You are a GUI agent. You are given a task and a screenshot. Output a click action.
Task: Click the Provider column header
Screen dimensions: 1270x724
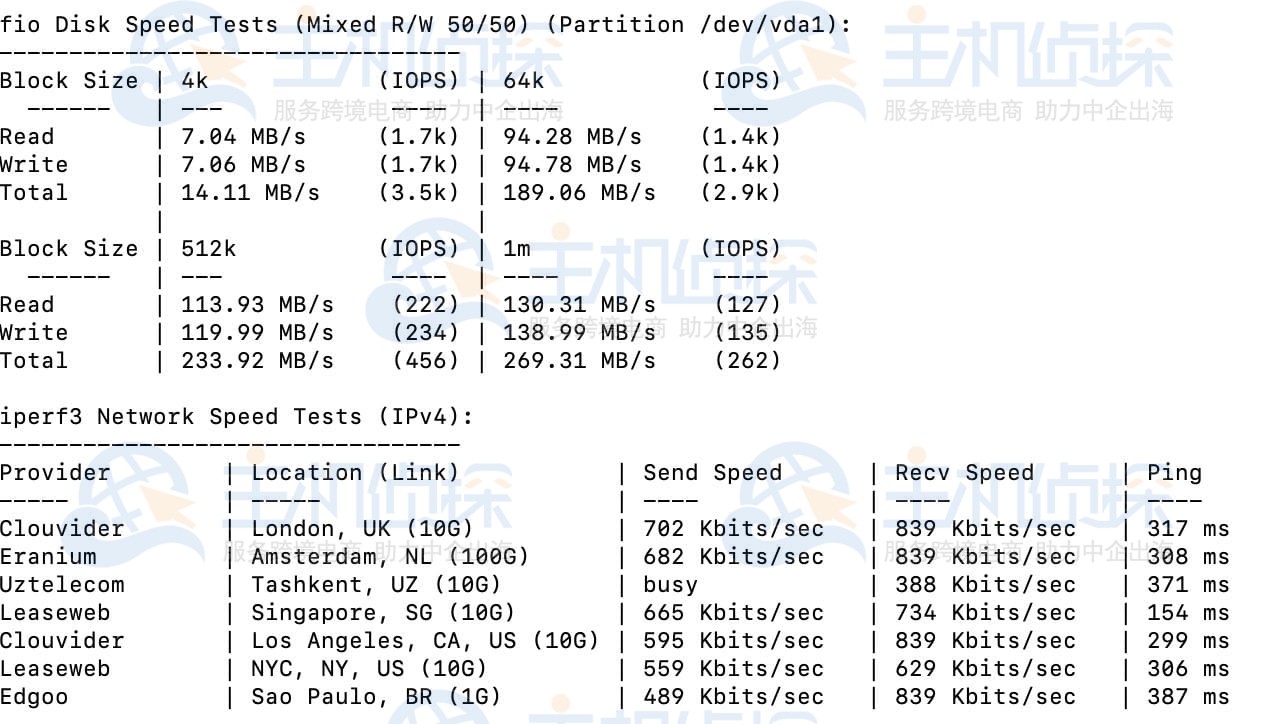(55, 473)
